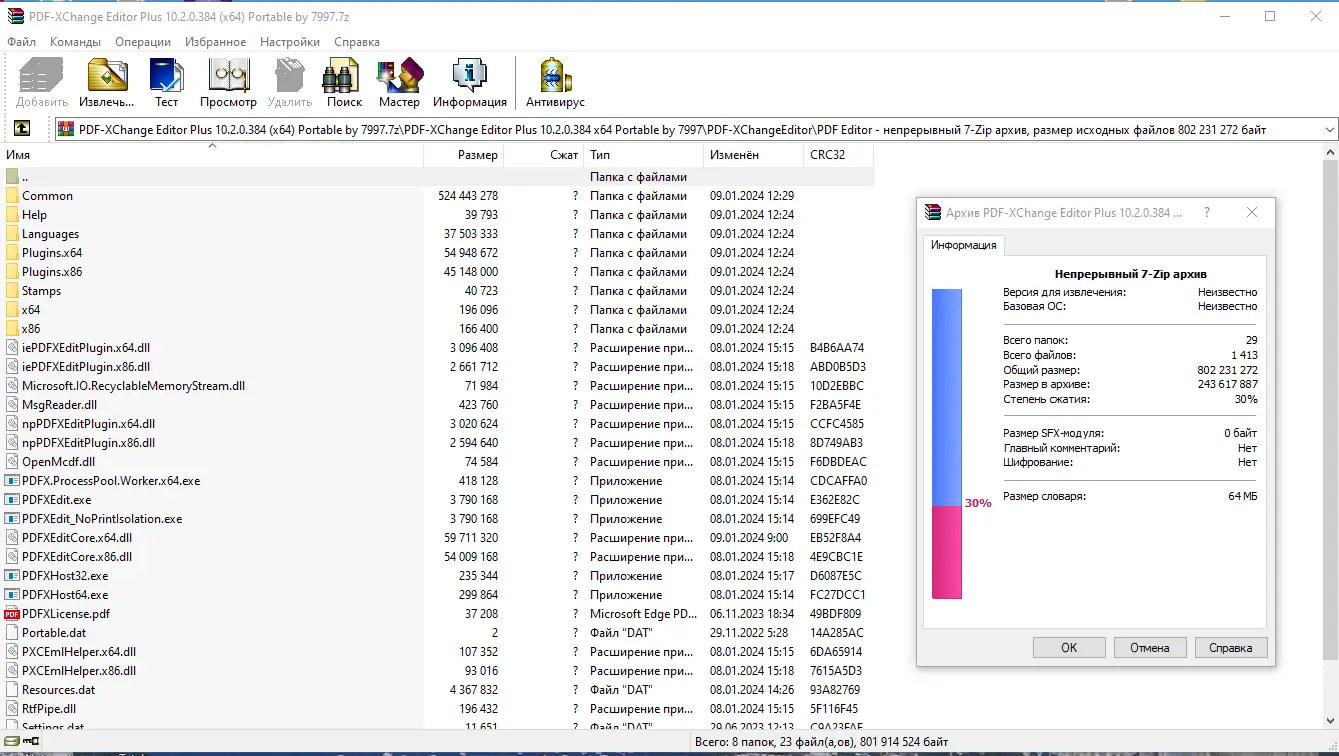Open the Команды menu
The height and width of the screenshot is (756, 1339).
coord(75,42)
